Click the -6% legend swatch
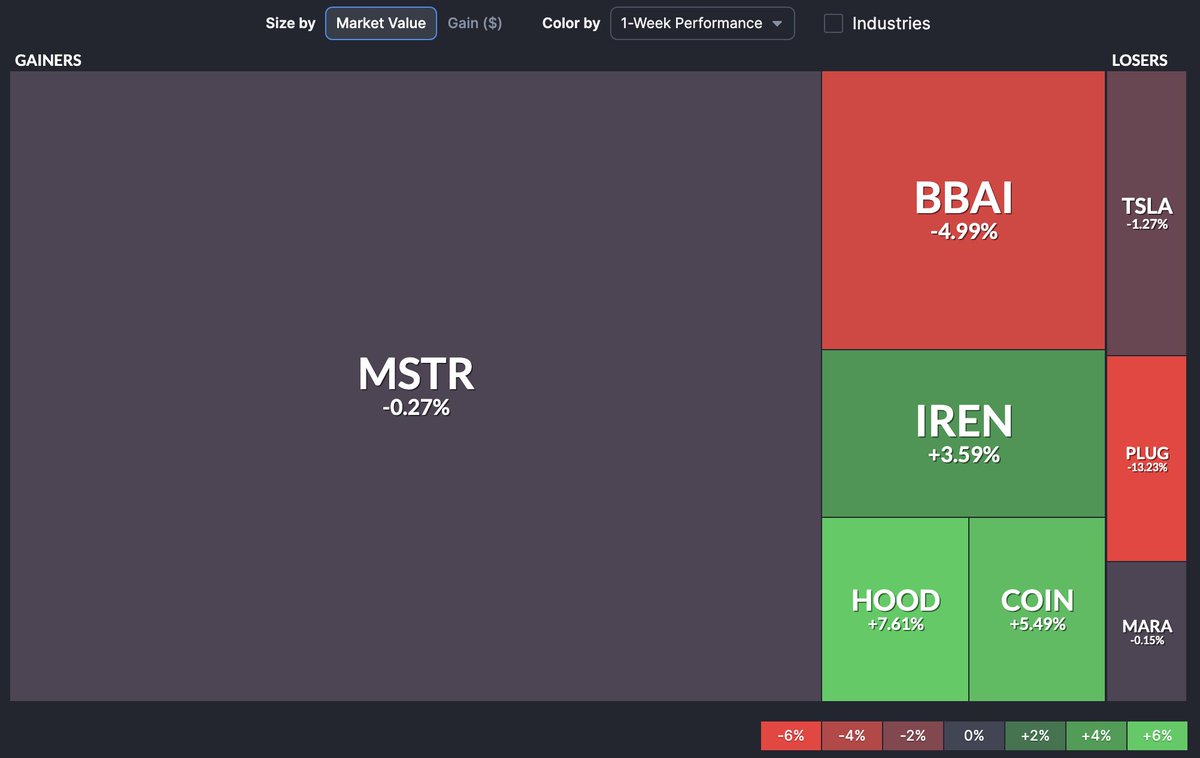Screen dimensions: 1200x758 pyautogui.click(x=791, y=736)
